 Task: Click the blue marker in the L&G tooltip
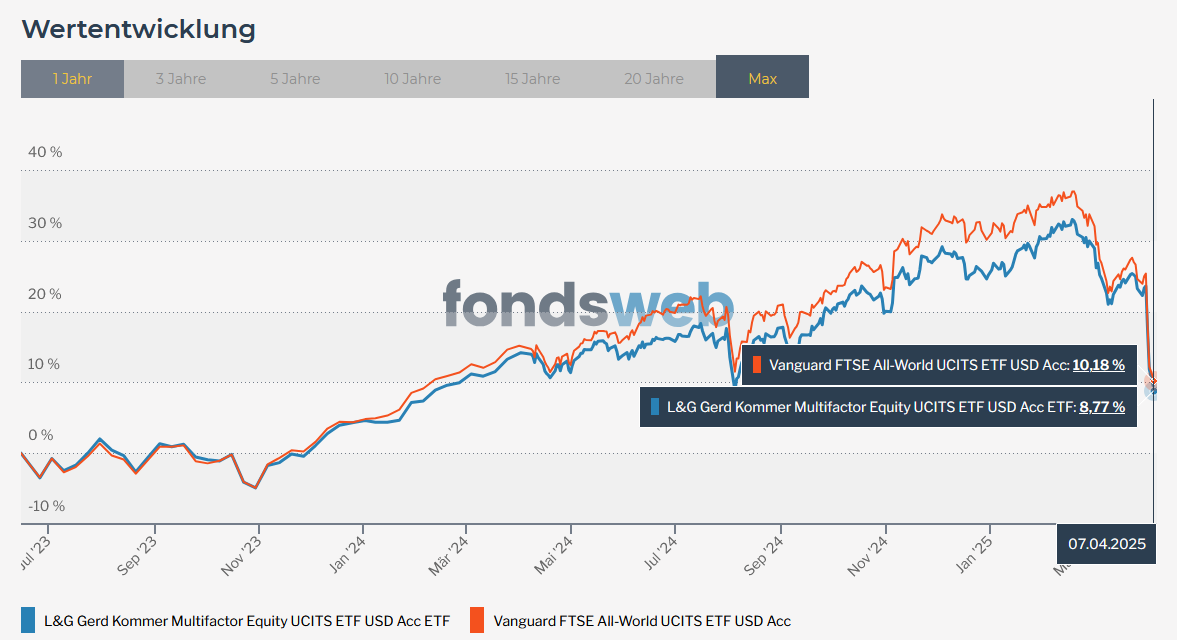tap(656, 407)
